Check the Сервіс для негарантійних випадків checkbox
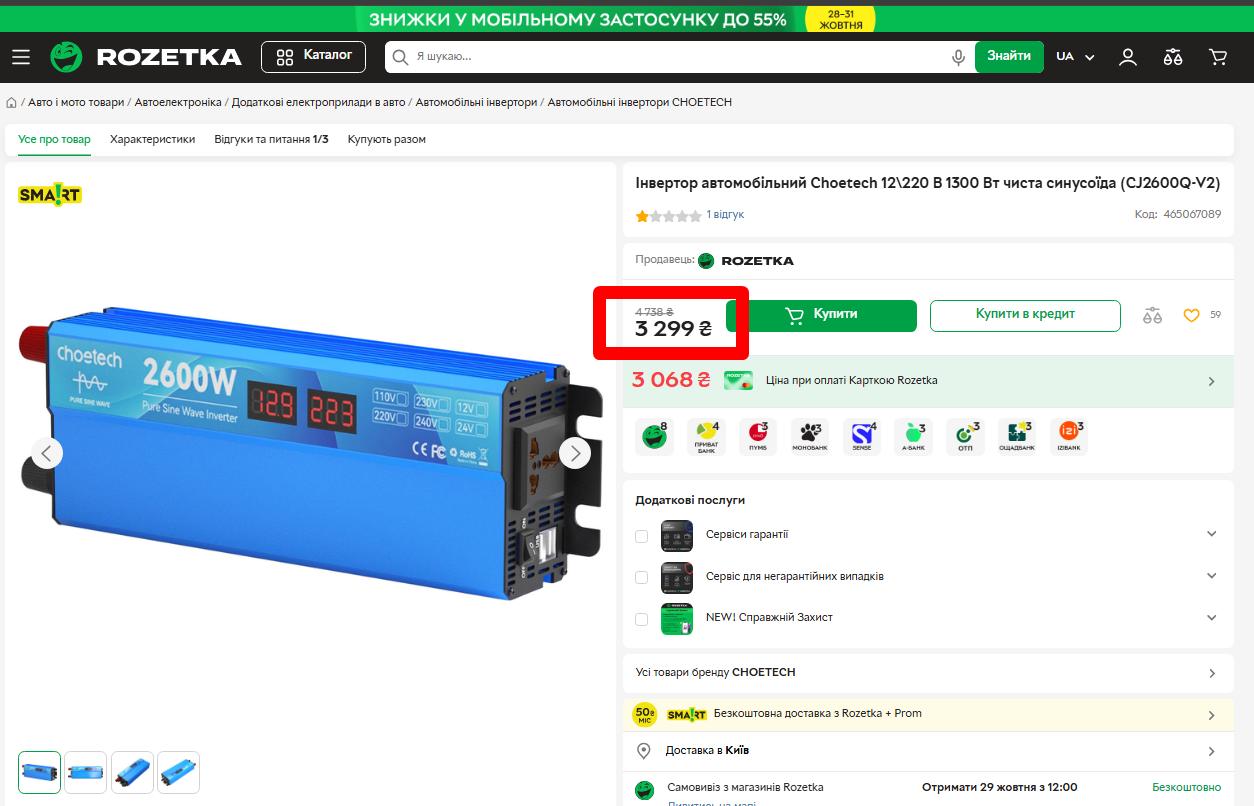 coord(641,577)
